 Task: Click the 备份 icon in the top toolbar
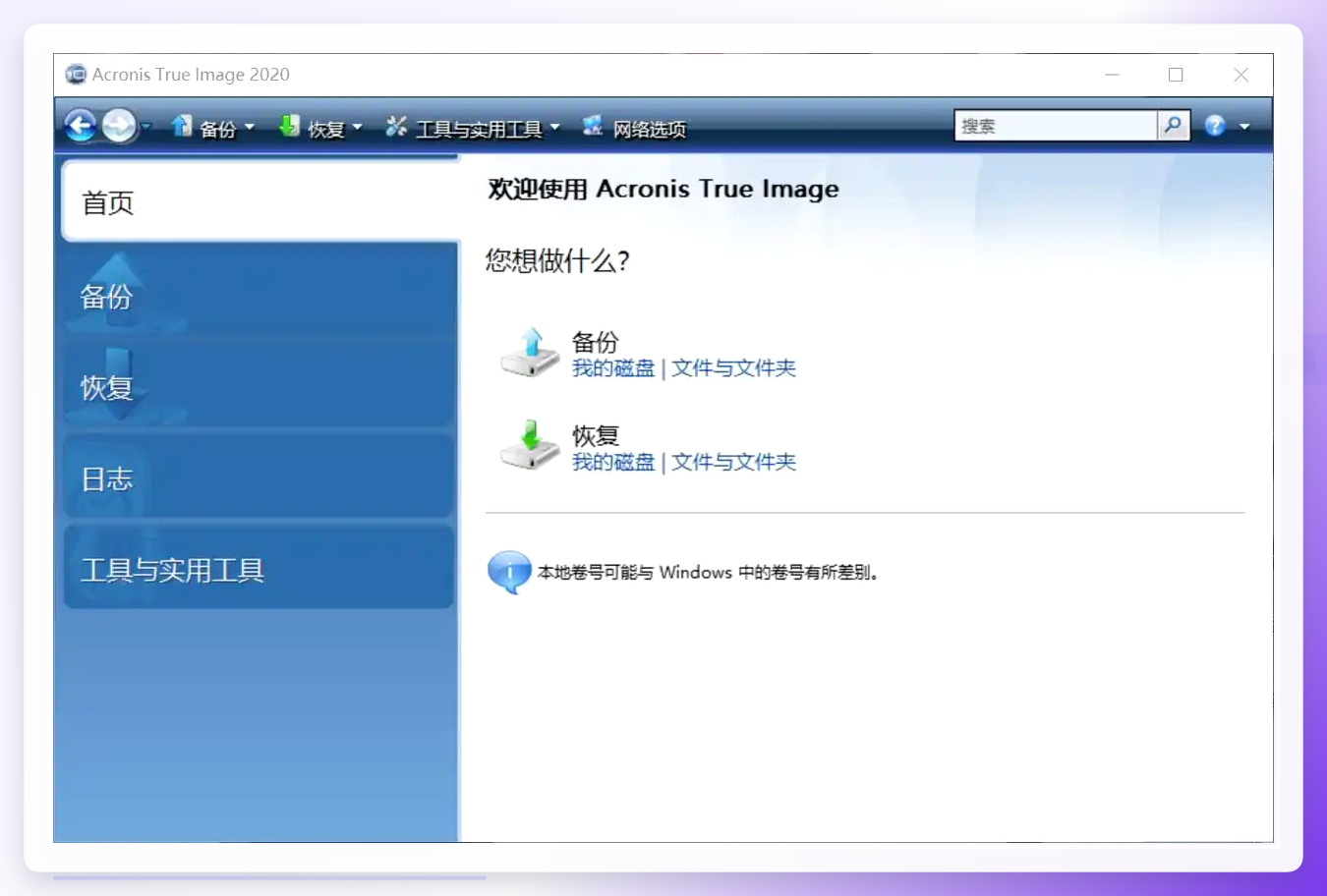tap(182, 126)
